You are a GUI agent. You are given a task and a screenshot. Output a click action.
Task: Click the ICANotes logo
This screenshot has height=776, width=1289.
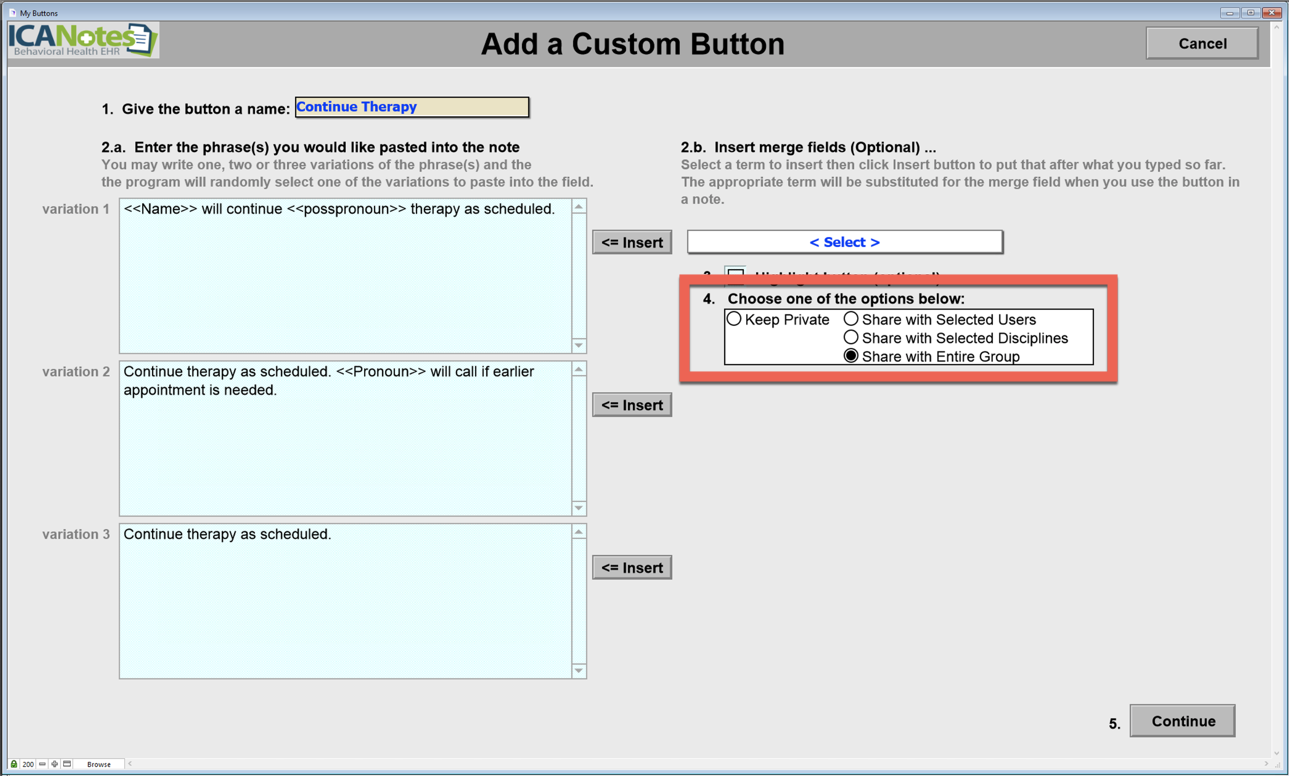pyautogui.click(x=83, y=40)
